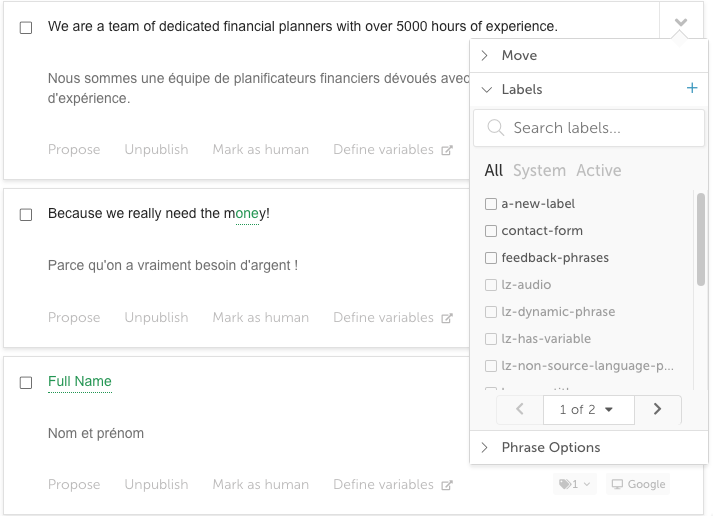Check the a-new-label checkbox
This screenshot has width=713, height=516.
491,204
